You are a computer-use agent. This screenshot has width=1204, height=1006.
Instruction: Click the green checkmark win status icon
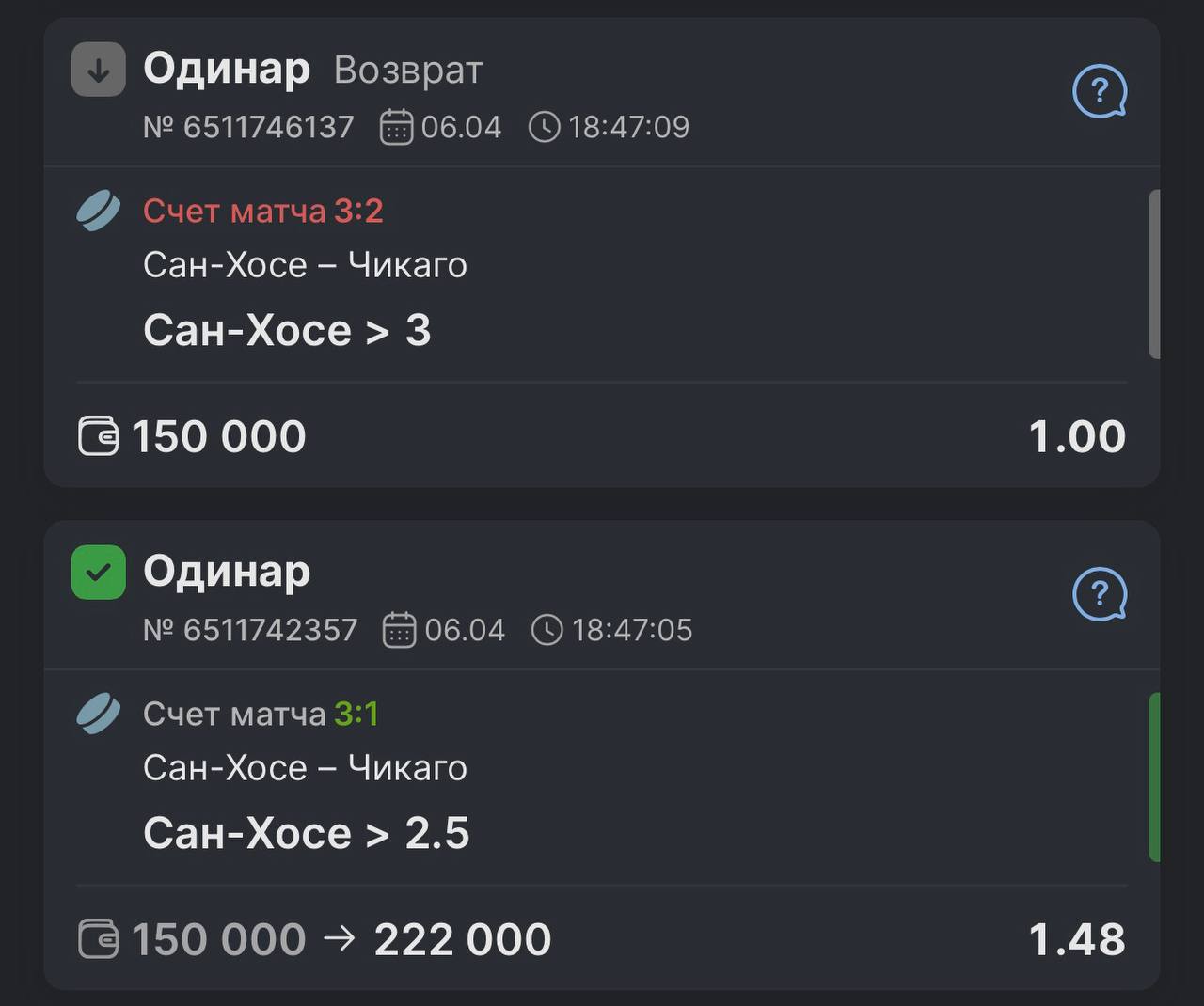click(99, 573)
